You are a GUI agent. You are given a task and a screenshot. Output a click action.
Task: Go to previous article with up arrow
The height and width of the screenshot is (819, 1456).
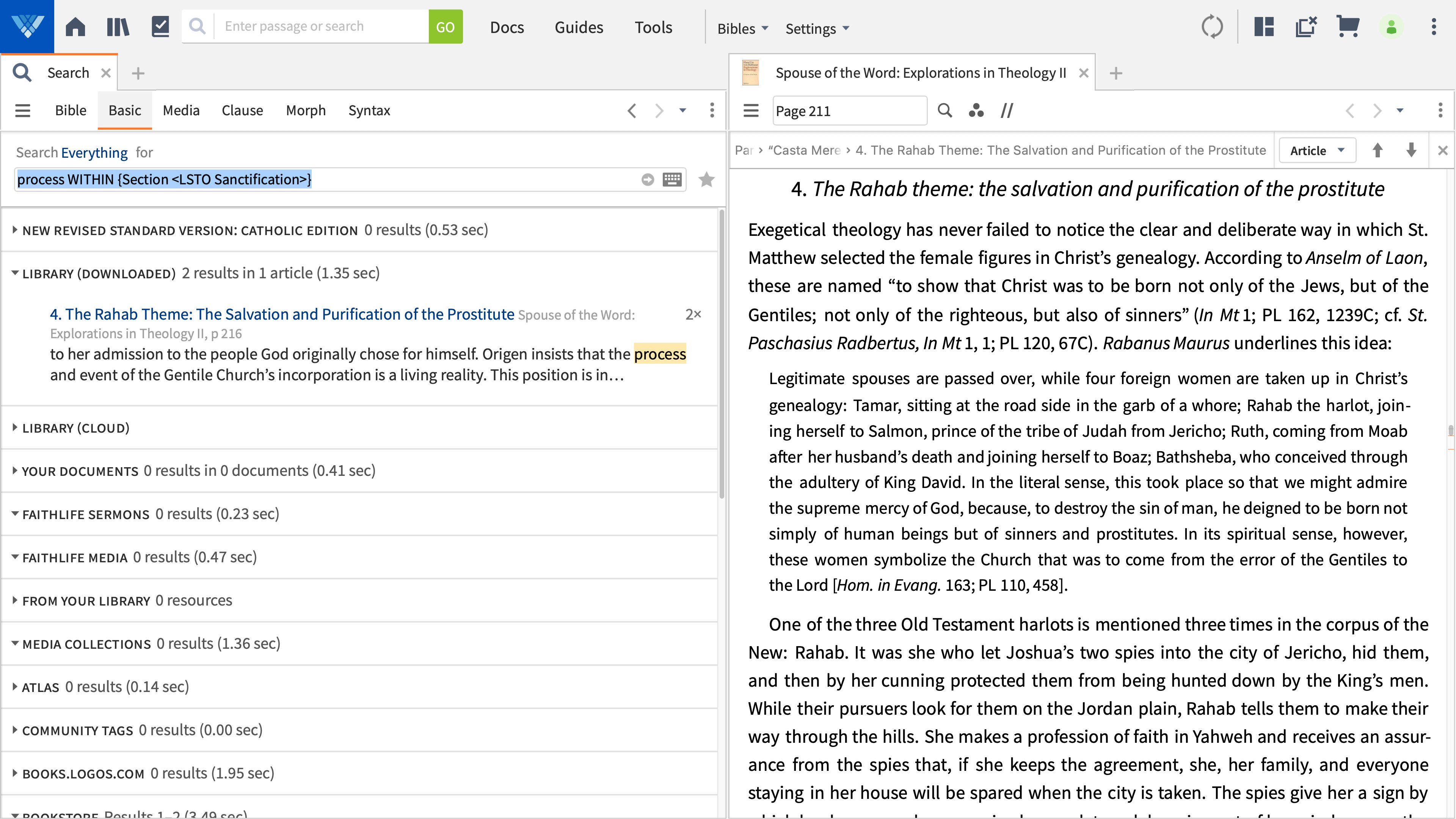click(x=1378, y=151)
